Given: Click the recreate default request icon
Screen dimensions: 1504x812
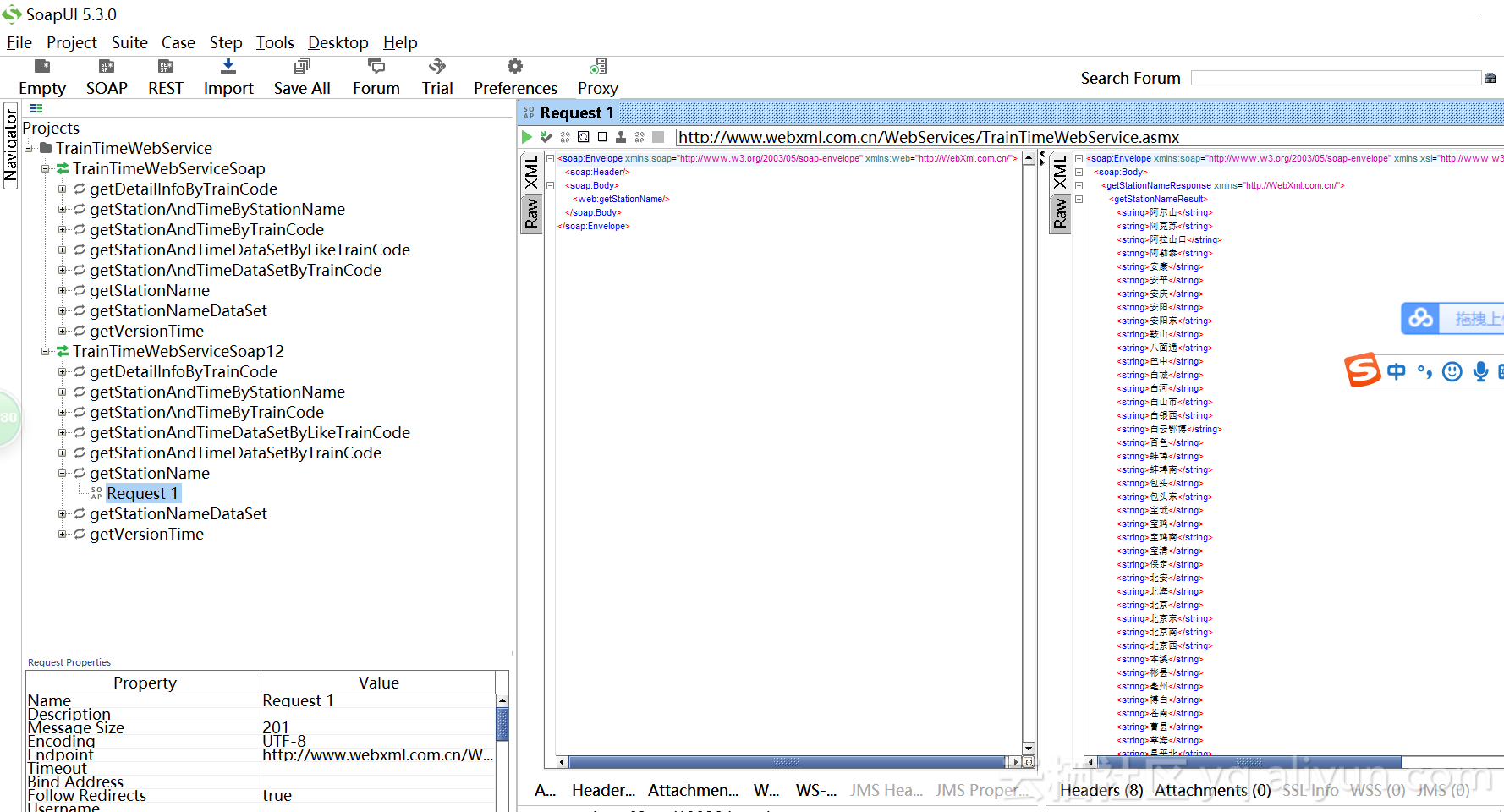Looking at the screenshot, I should point(584,137).
